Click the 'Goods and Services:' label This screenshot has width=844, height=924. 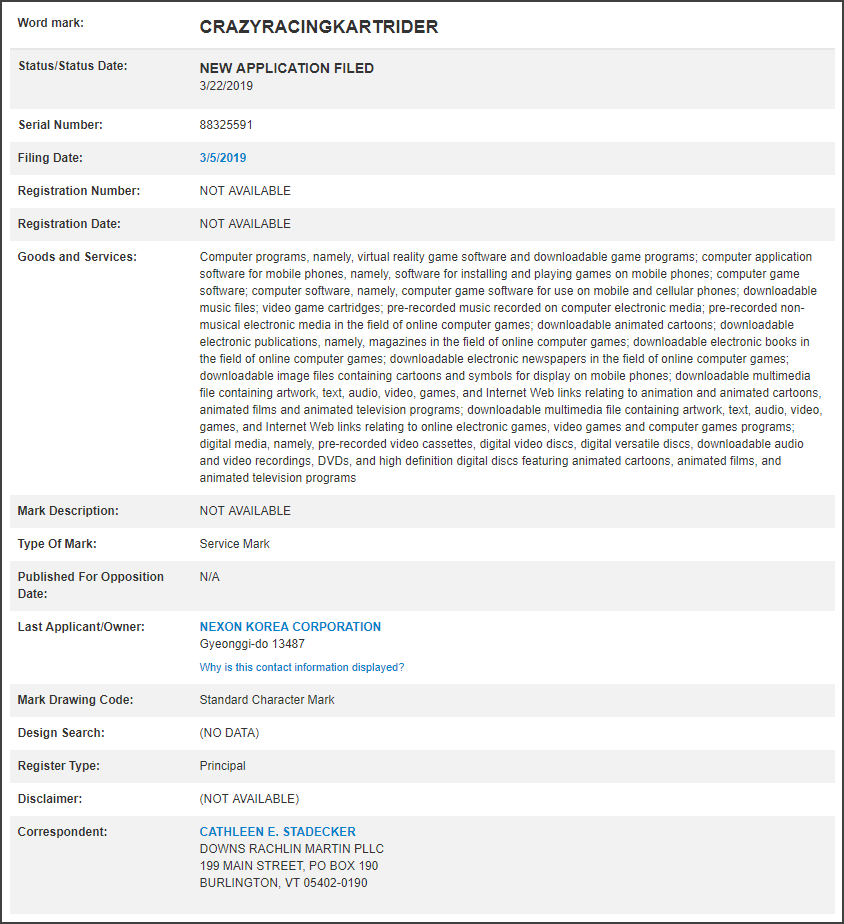click(x=77, y=257)
